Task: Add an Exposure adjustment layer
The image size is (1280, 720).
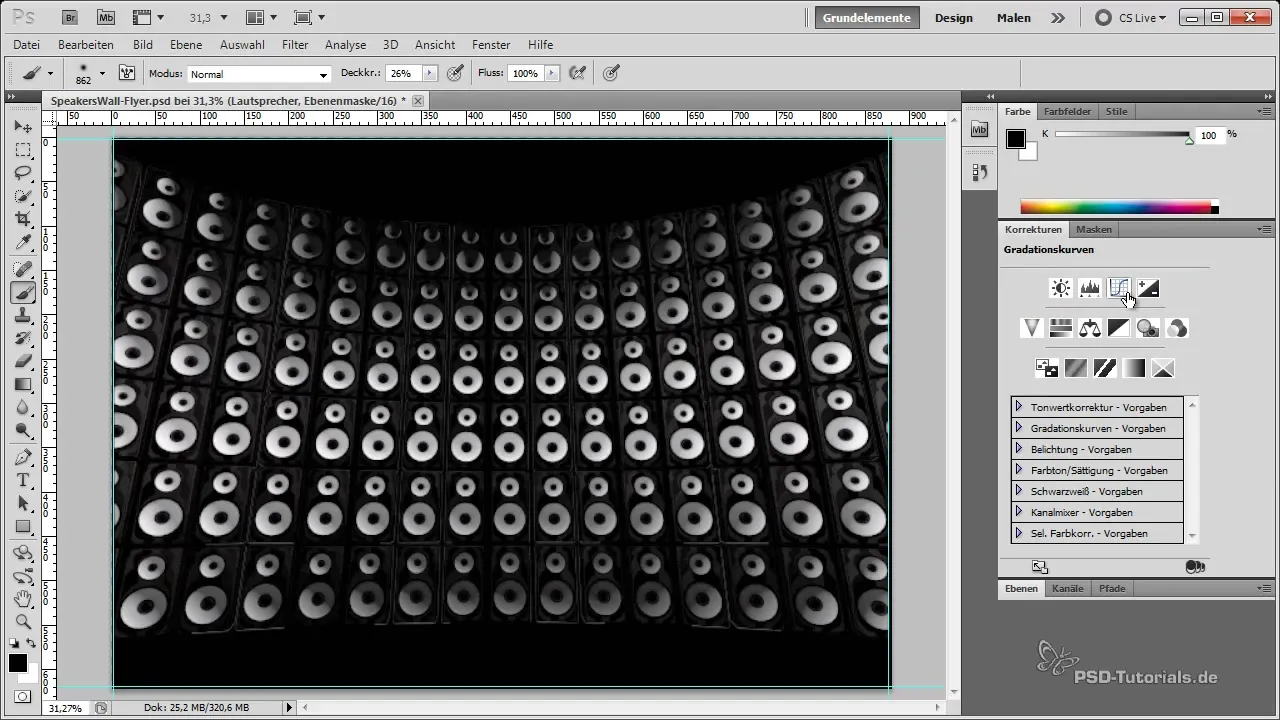Action: [1148, 289]
